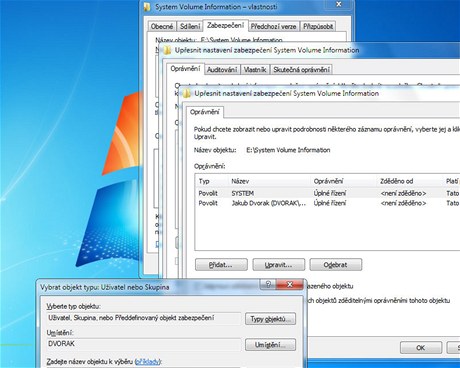The width and height of the screenshot is (460, 368).
Task: Click the E:\System Volume Information path text
Action: (x=288, y=150)
